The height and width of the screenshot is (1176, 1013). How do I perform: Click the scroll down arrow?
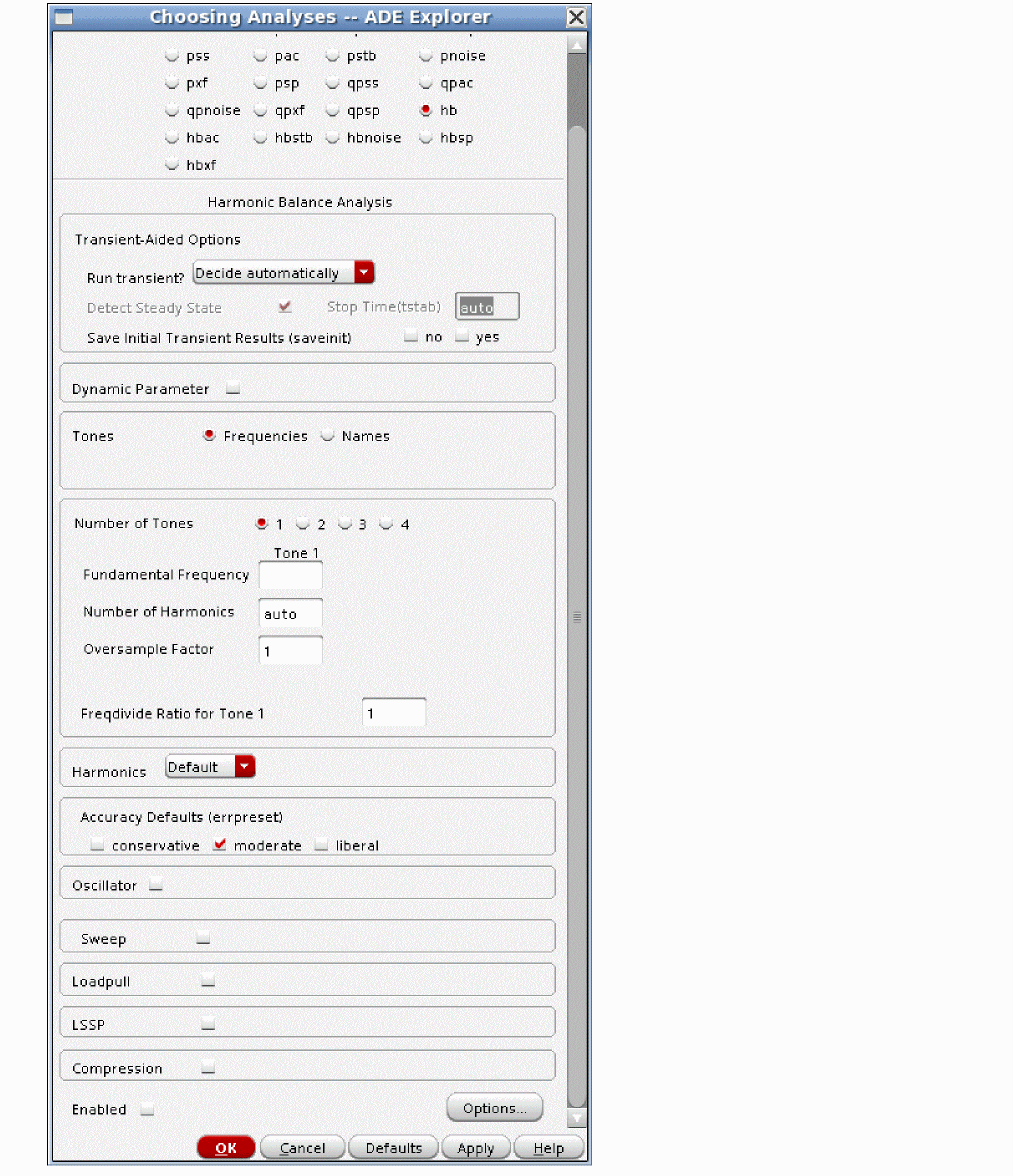coord(577,1118)
